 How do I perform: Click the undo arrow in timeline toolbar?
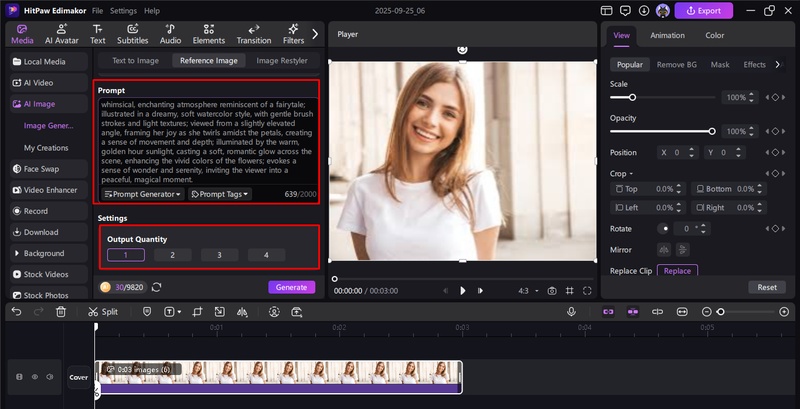point(17,312)
